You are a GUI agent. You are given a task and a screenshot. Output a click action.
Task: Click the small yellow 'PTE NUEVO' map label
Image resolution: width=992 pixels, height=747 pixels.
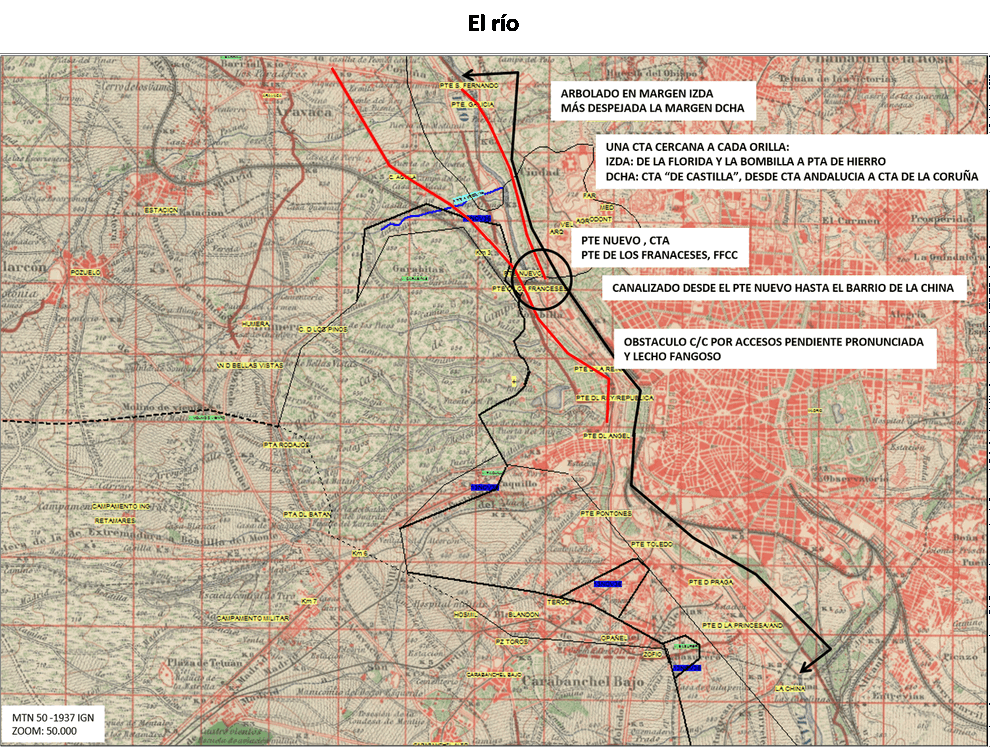[x=524, y=273]
